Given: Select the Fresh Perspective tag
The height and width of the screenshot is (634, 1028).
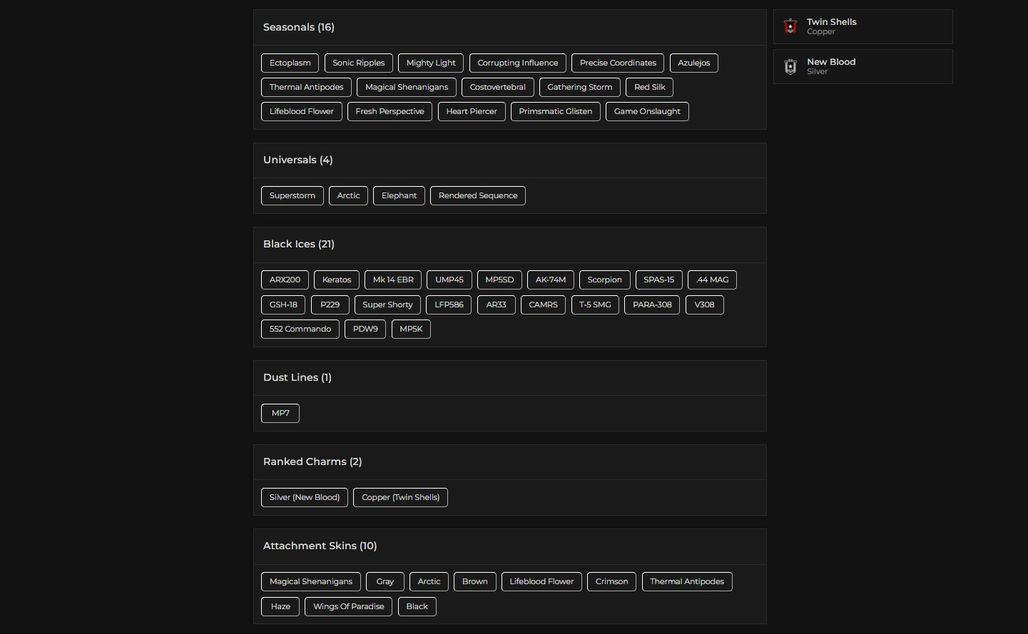Looking at the screenshot, I should click(x=389, y=111).
